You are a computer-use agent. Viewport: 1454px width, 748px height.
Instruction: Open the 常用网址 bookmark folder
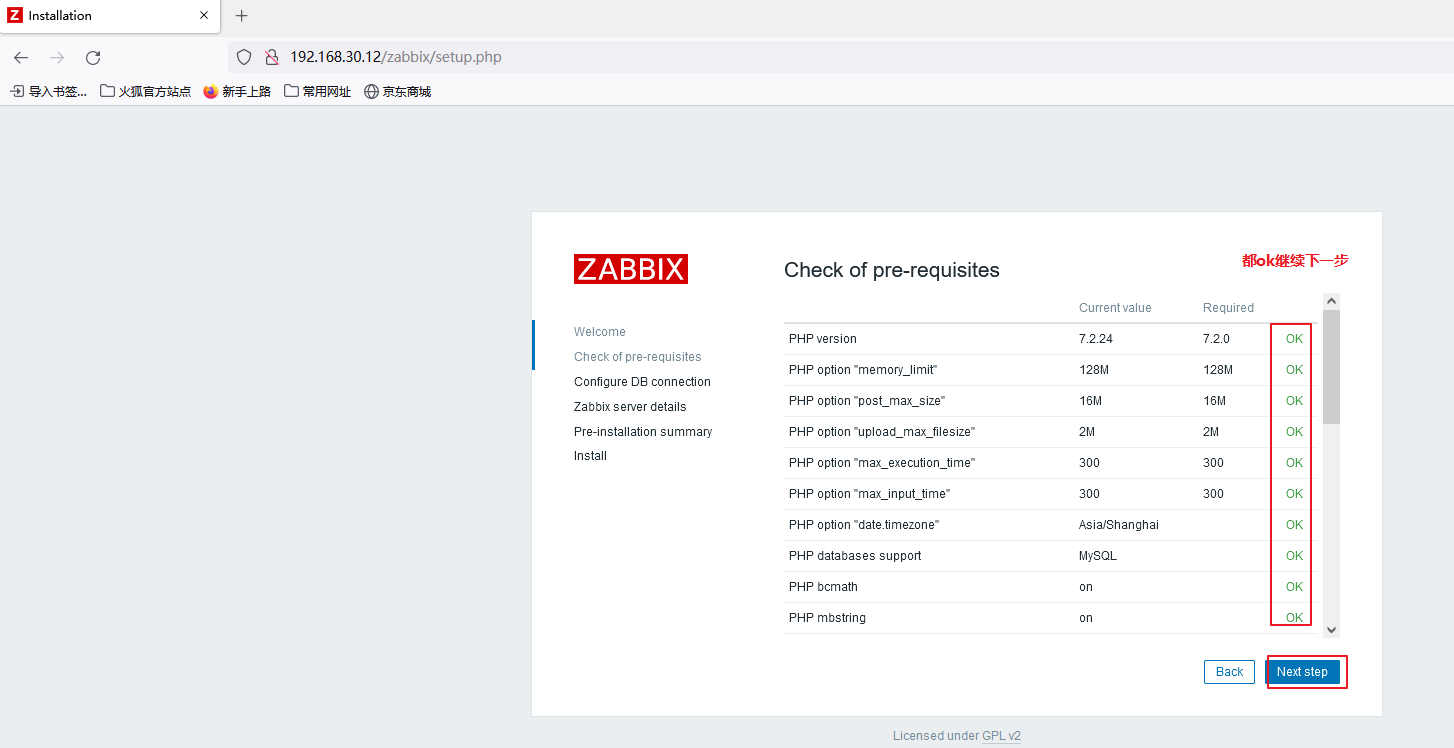coord(318,91)
